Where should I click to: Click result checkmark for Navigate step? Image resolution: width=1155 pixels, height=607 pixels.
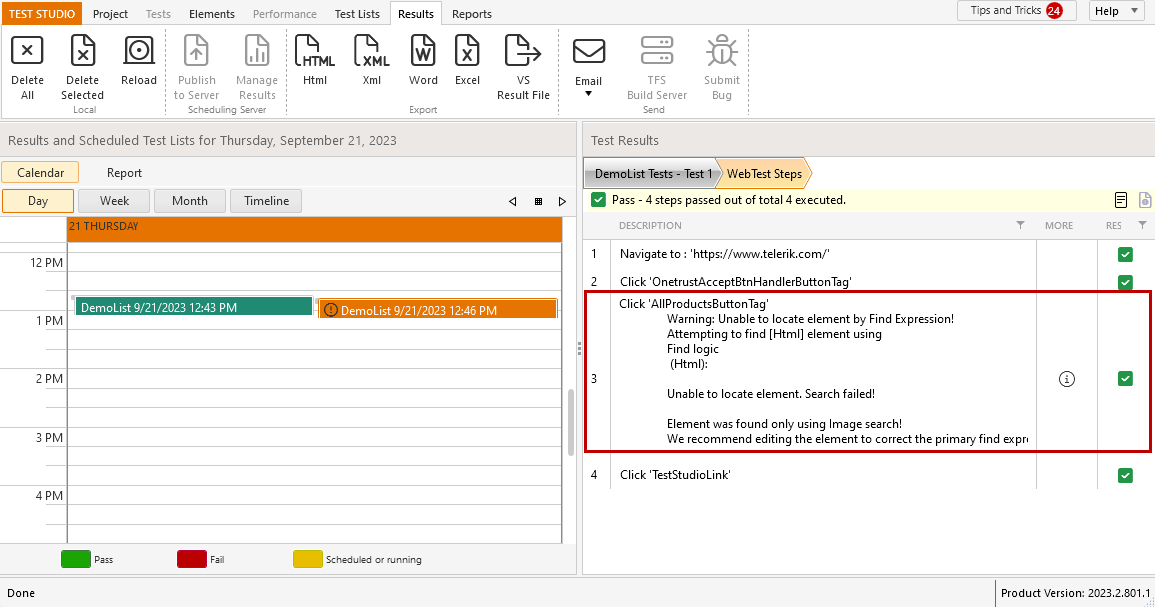(1125, 254)
